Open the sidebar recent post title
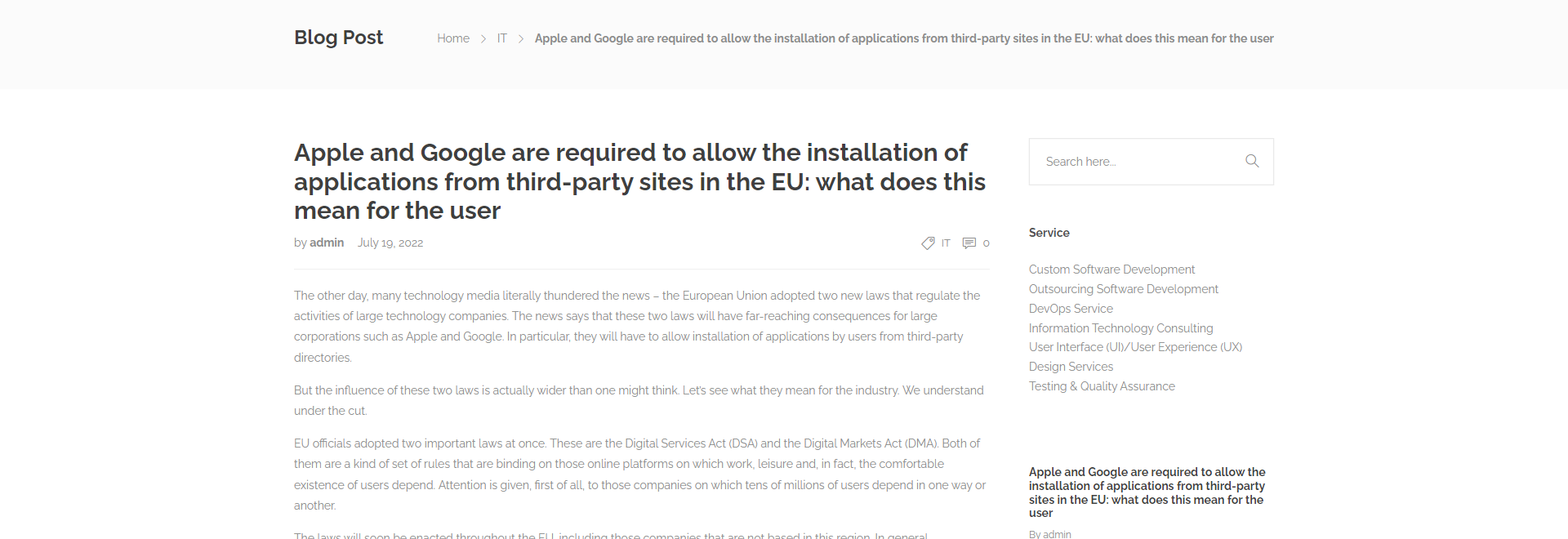 (1147, 492)
